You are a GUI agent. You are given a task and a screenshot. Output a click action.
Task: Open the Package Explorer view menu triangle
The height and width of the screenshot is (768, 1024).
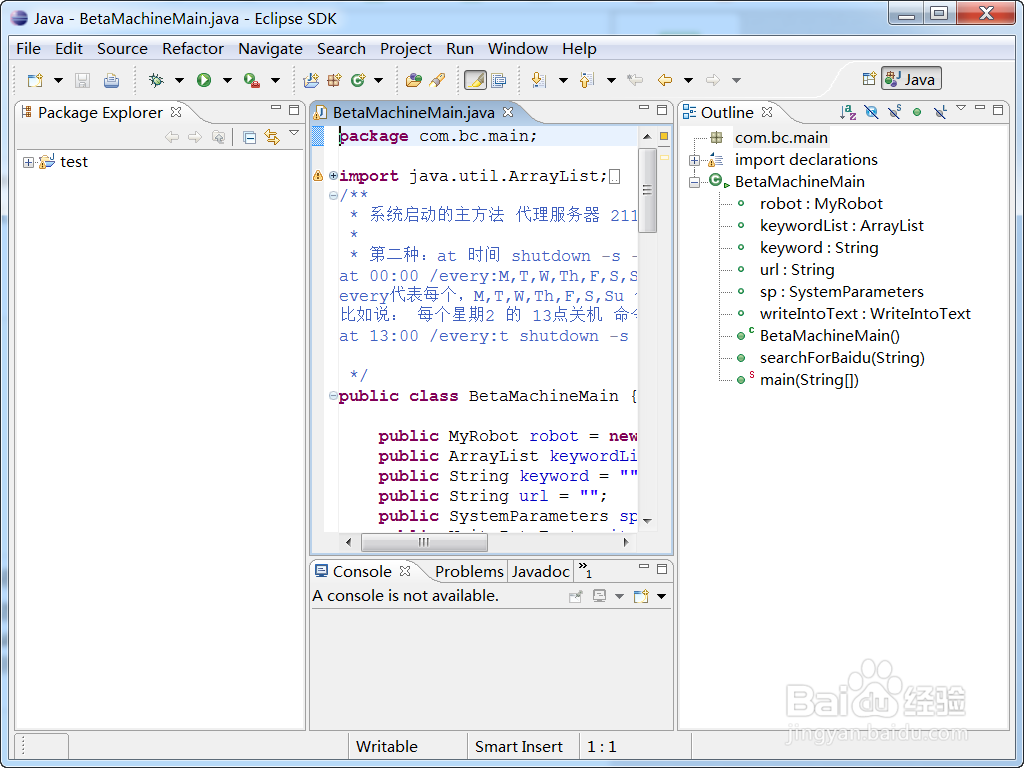(294, 133)
